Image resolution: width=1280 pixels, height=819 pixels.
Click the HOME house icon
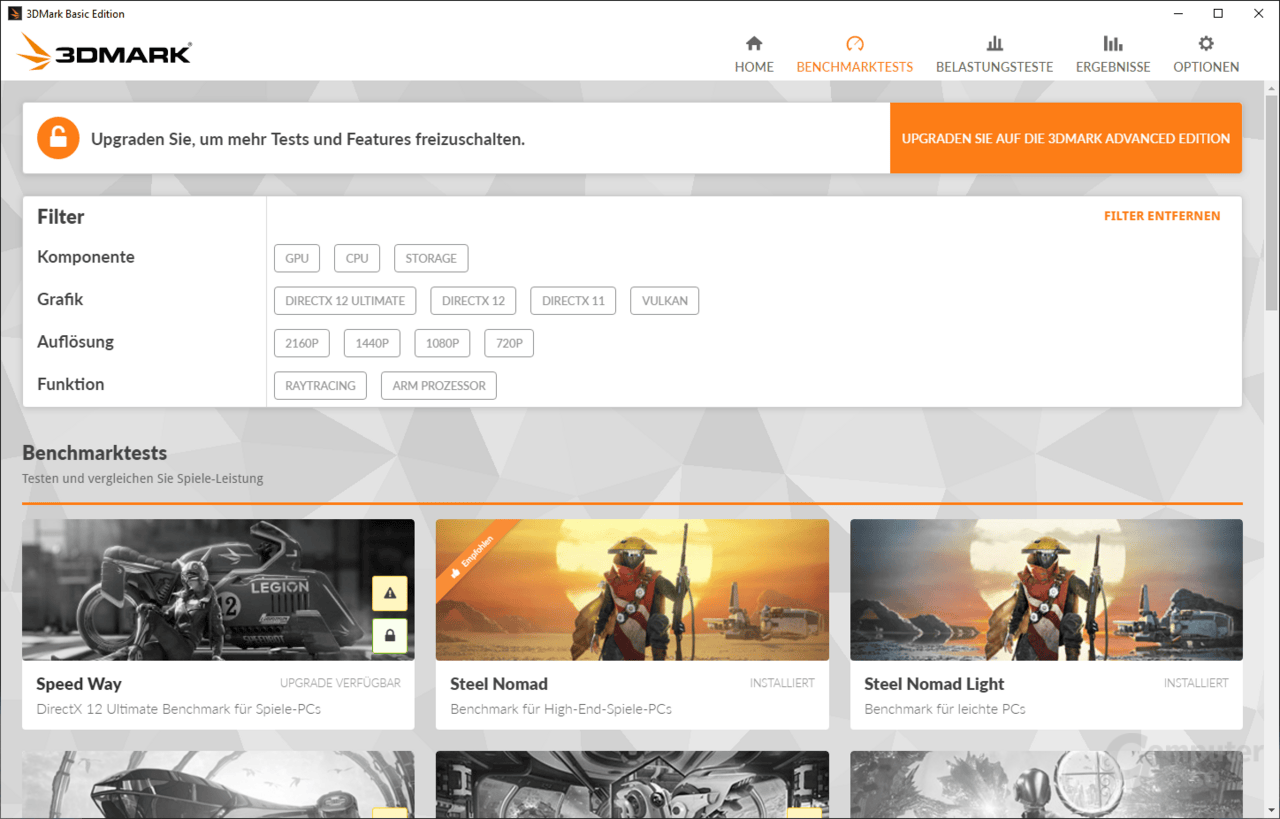point(754,43)
